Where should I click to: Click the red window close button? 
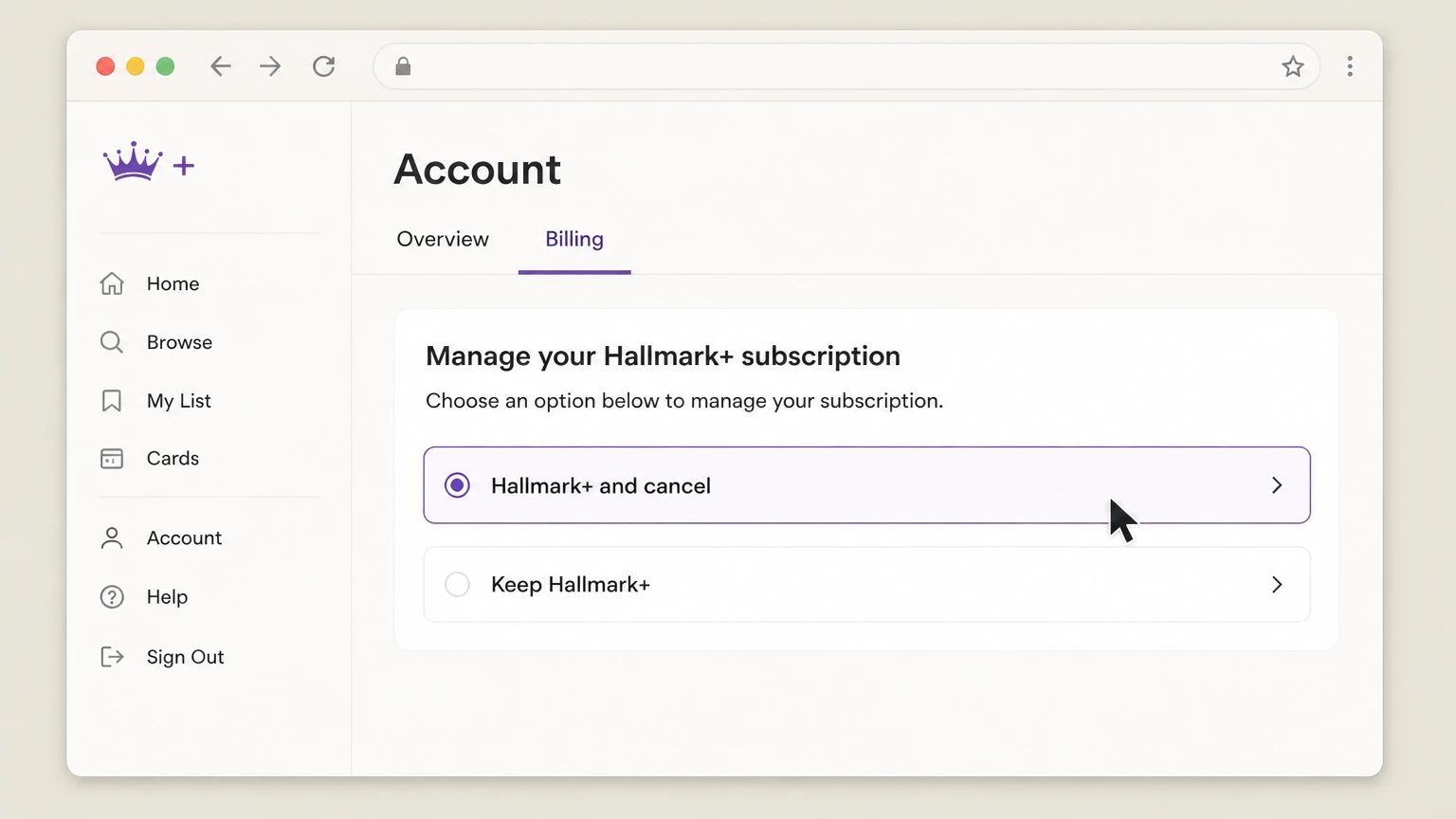click(105, 66)
